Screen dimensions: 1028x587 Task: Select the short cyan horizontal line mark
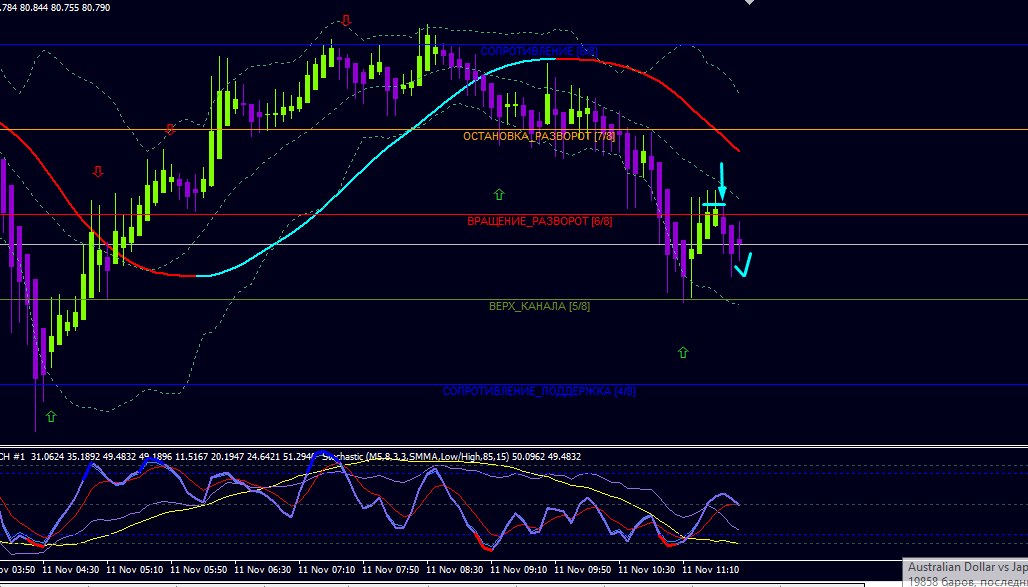(713, 205)
